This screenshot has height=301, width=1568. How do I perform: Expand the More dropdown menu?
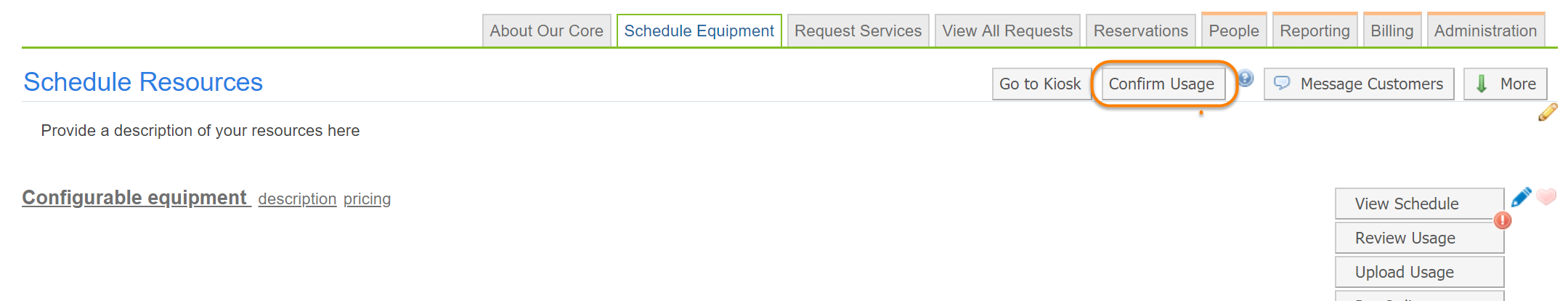(x=1505, y=84)
